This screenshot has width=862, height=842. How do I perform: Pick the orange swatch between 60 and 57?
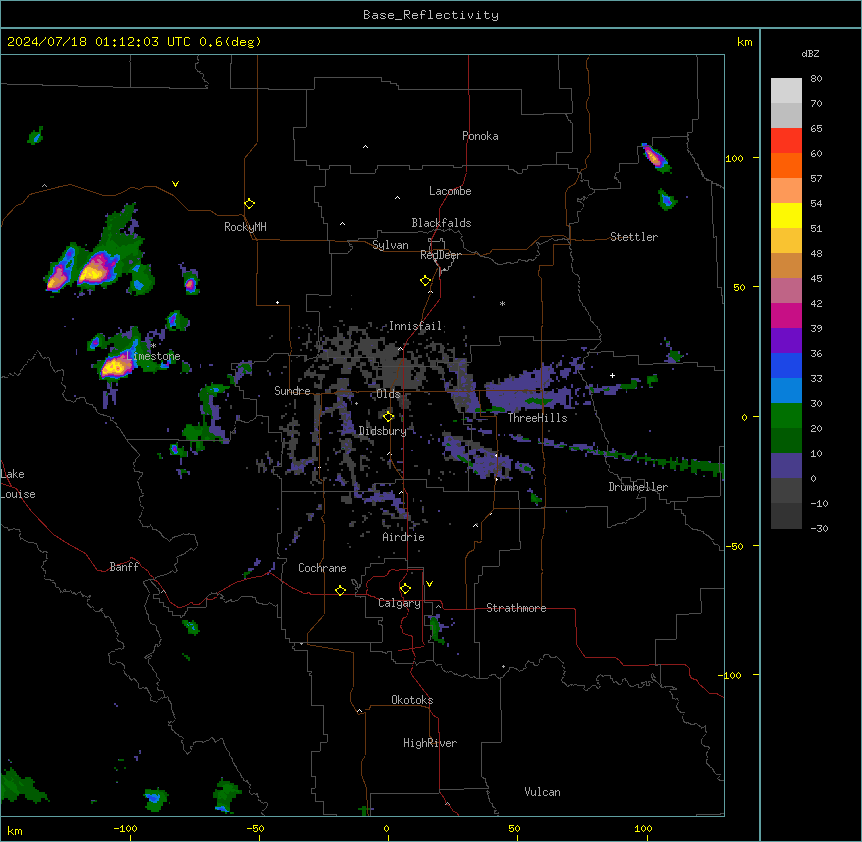786,165
